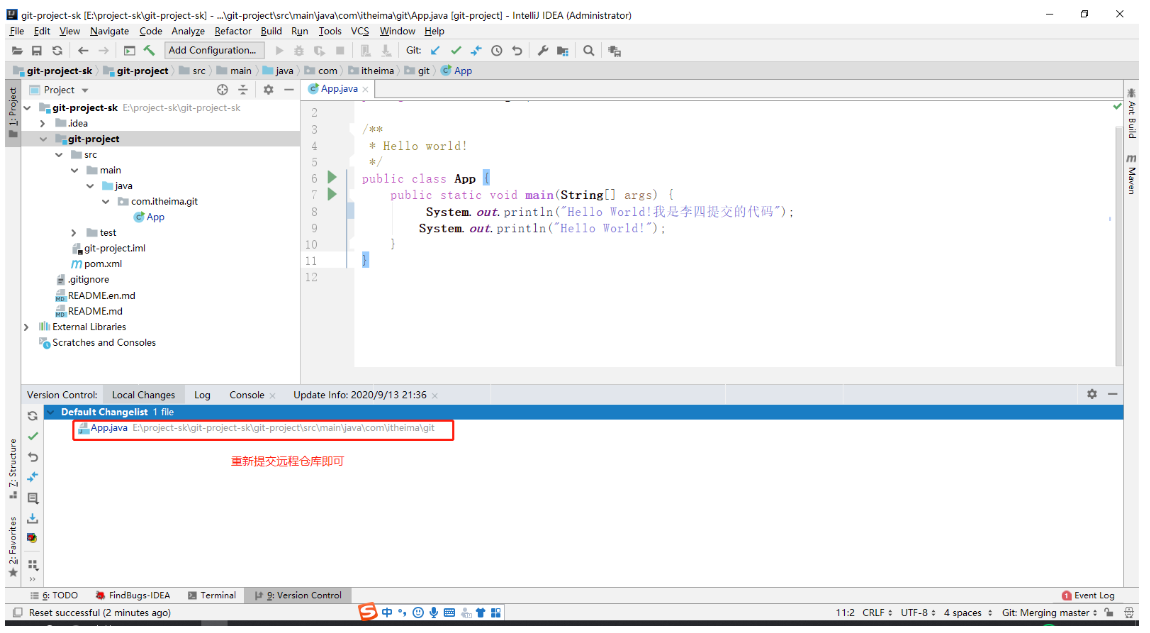Image resolution: width=1150 pixels, height=633 pixels.
Task: Collapse the Default Changelist group
Action: (x=51, y=412)
